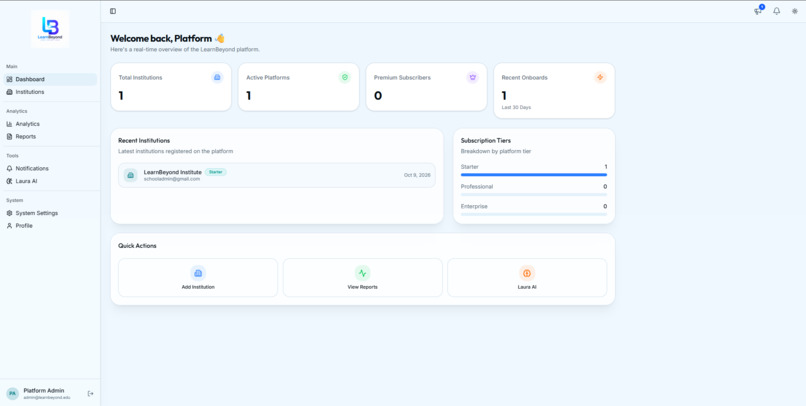
Task: Click the Subscription Tiers heading
Action: (486, 140)
